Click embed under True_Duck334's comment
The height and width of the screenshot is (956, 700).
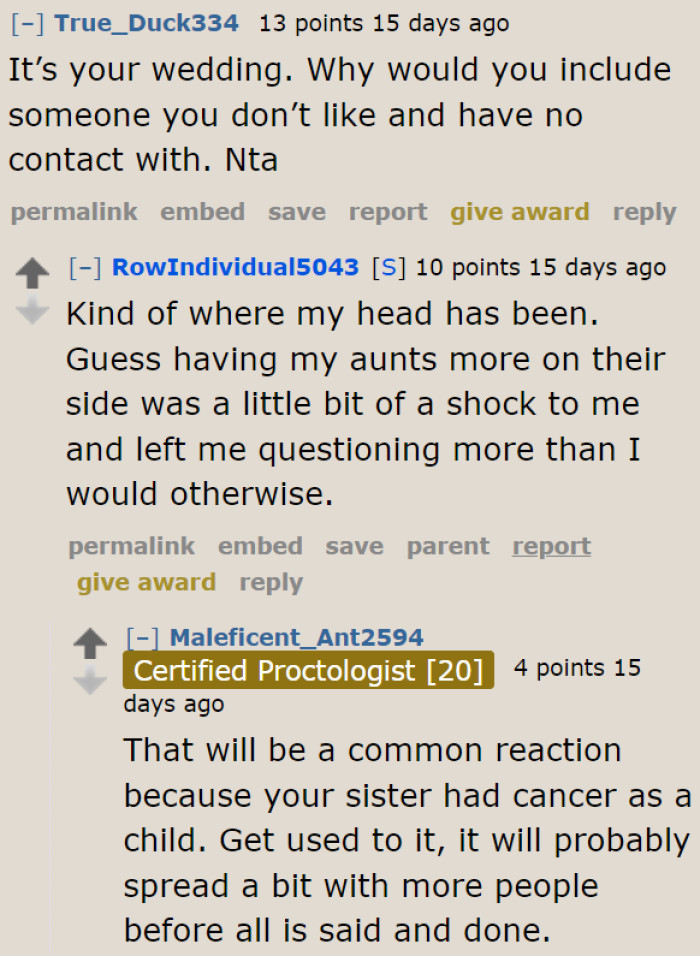point(203,212)
